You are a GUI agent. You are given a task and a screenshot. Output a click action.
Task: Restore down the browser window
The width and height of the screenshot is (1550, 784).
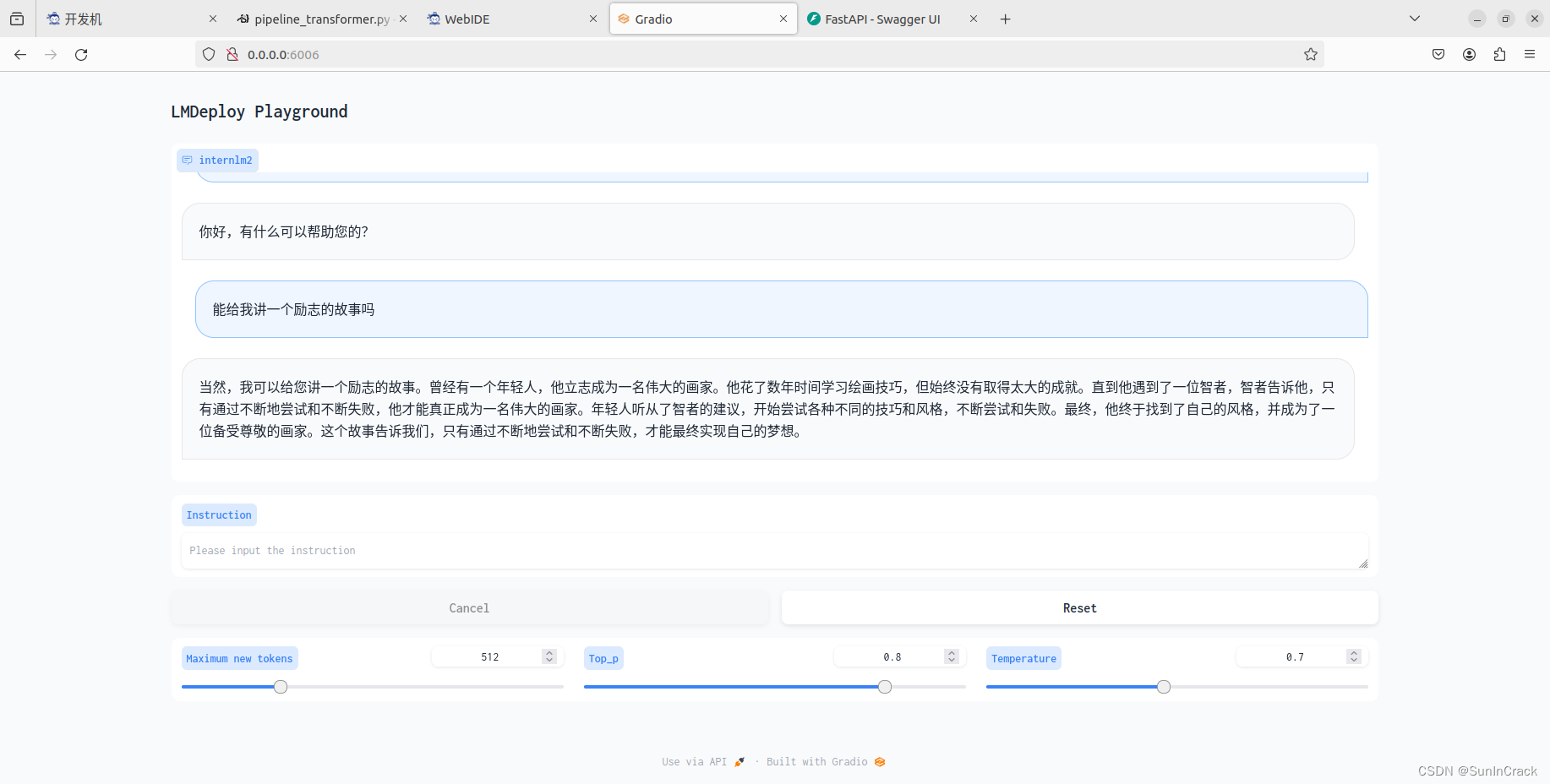pyautogui.click(x=1505, y=19)
